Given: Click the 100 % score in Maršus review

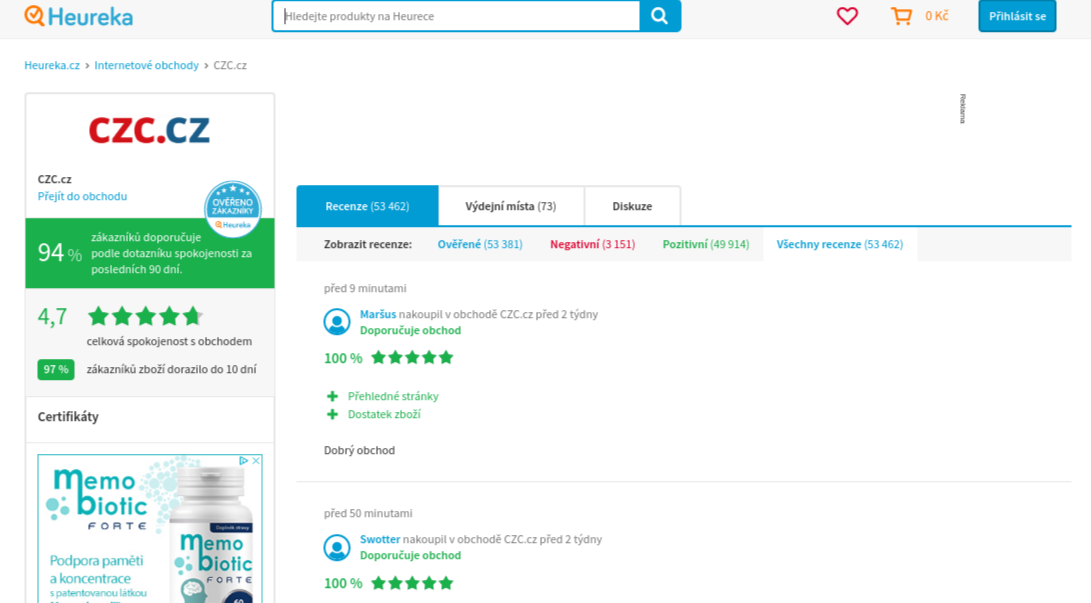Looking at the screenshot, I should 343,358.
